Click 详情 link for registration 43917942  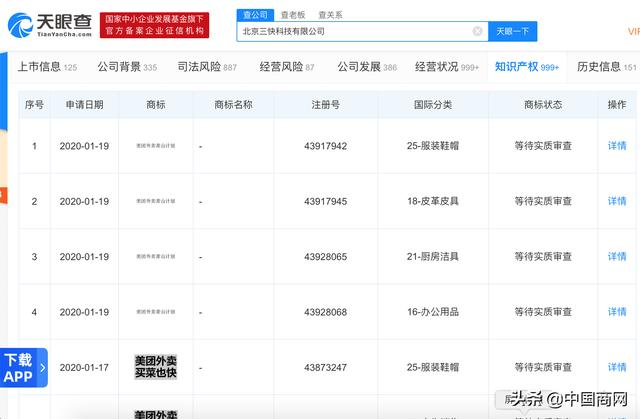[617, 146]
